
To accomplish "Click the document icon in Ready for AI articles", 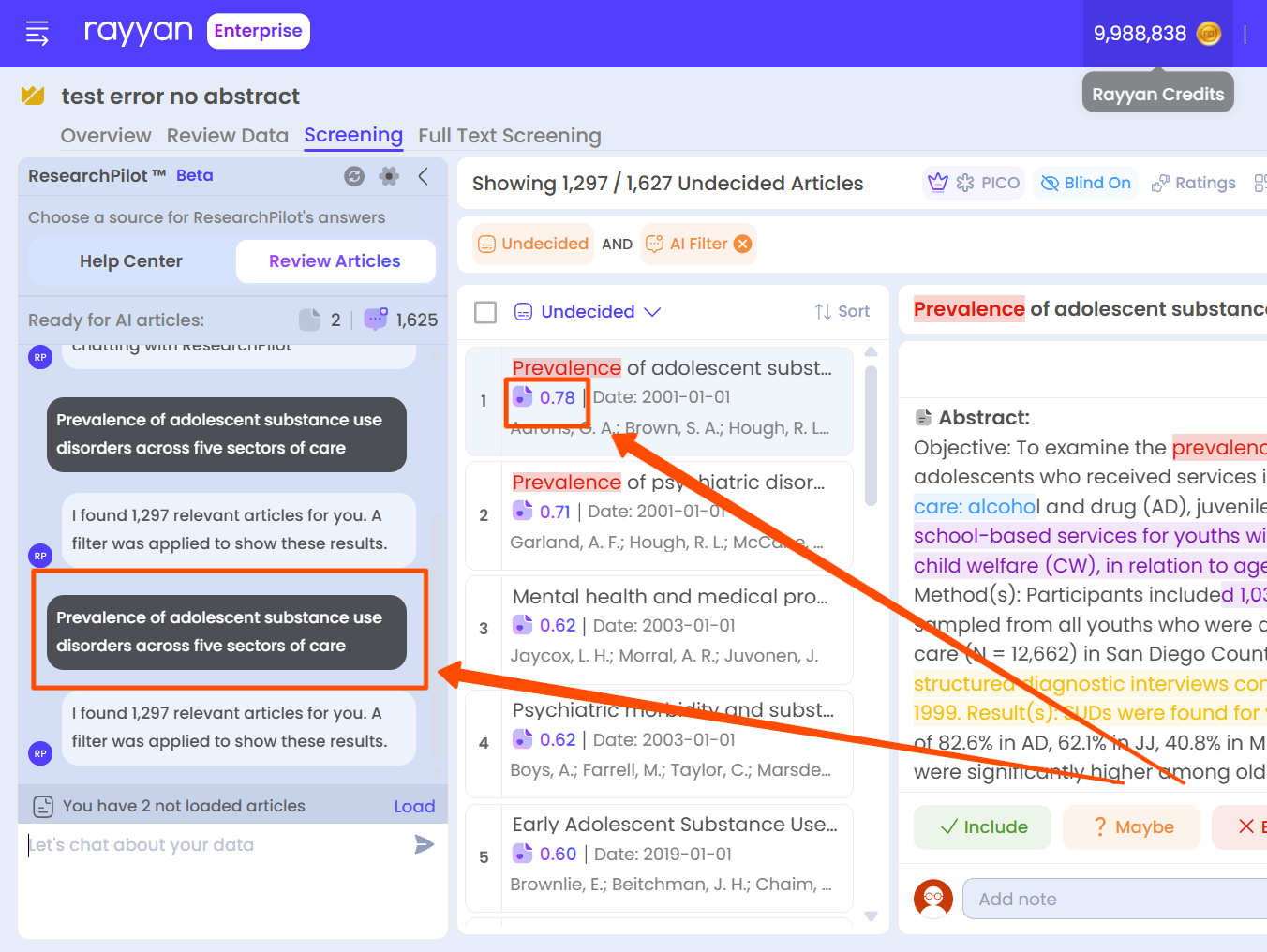I will (x=309, y=320).
